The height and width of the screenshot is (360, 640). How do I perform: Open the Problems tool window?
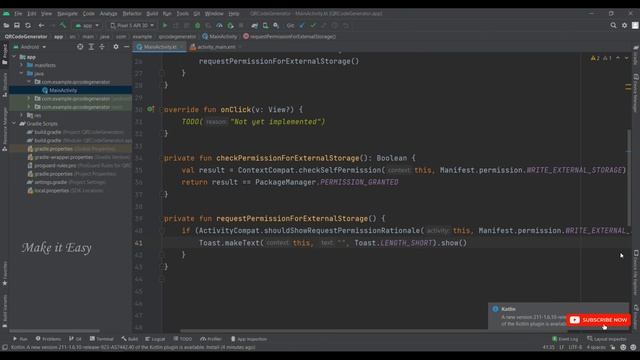coord(48,339)
